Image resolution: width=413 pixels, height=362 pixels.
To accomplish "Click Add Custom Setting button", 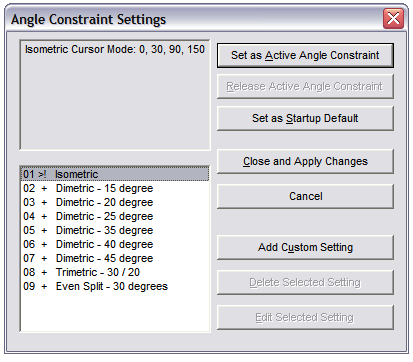I will tap(305, 248).
